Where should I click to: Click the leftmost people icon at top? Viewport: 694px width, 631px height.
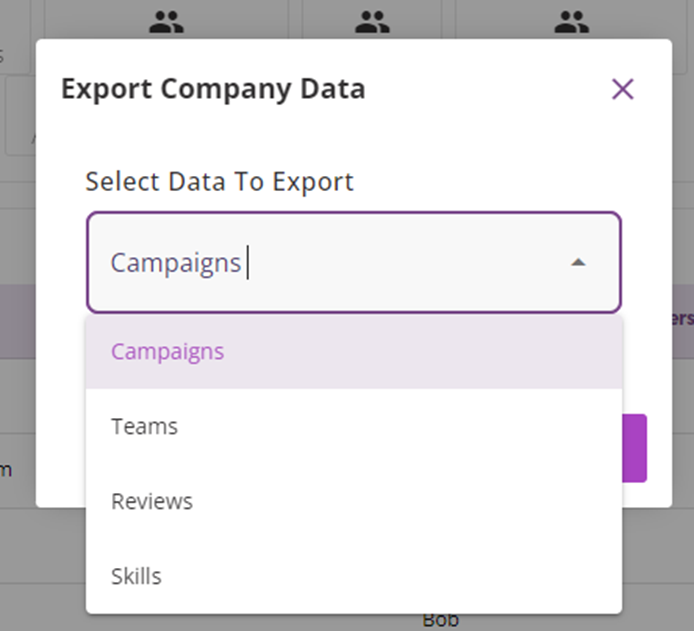pos(166,22)
